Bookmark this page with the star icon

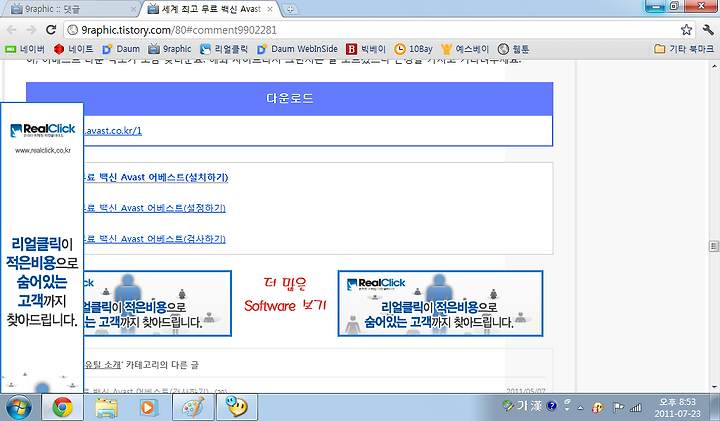[686, 30]
